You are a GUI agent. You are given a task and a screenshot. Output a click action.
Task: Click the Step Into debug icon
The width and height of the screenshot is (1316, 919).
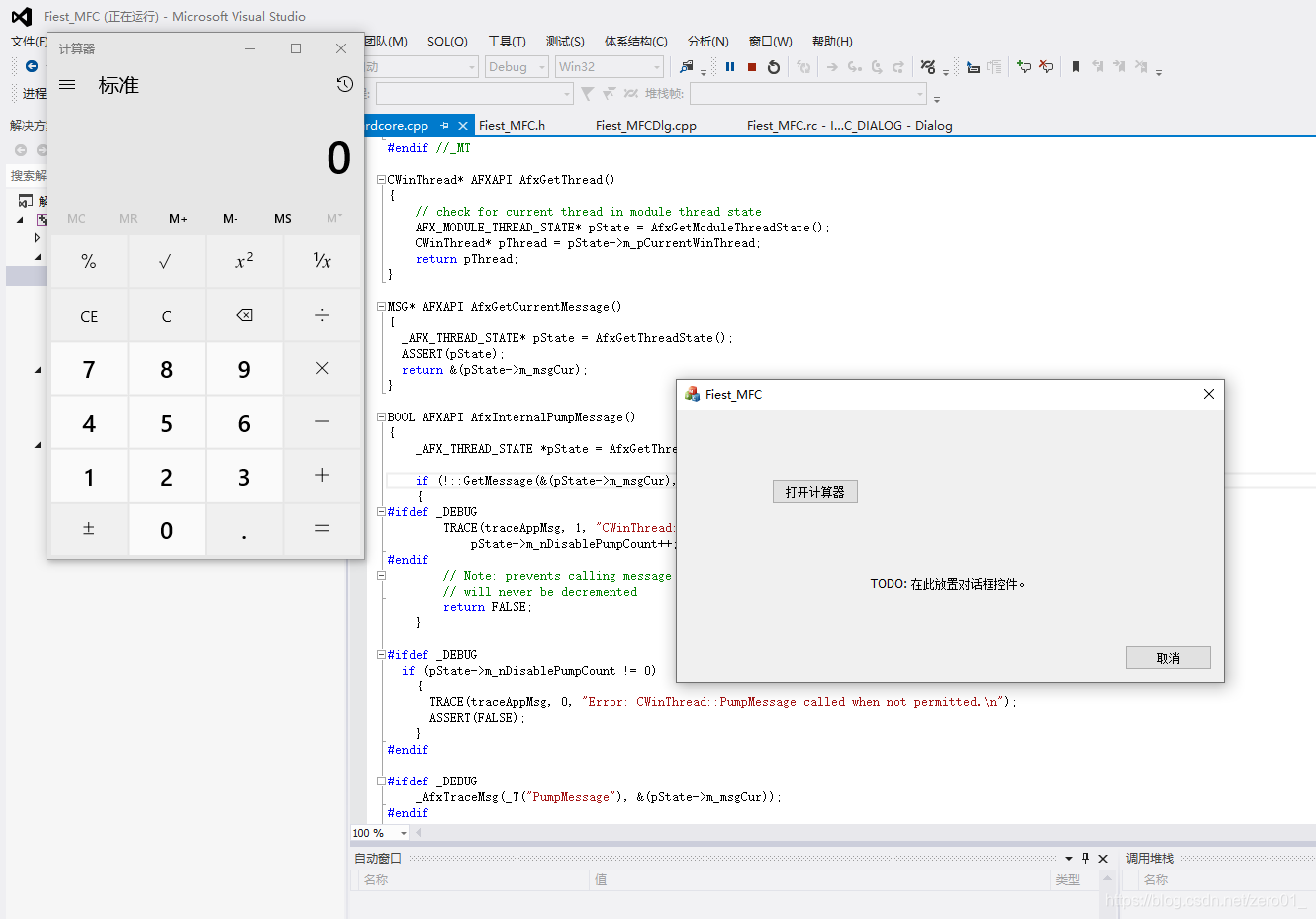(855, 67)
